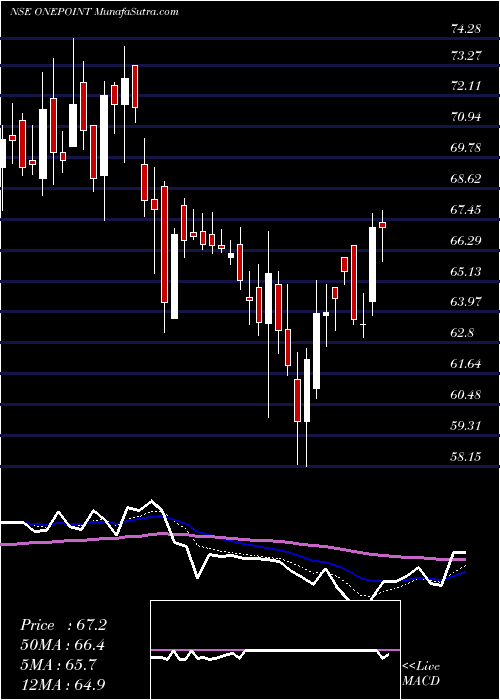The width and height of the screenshot is (500, 700).
Task: Select the 60.48 price axis label
Action: pos(466,395)
